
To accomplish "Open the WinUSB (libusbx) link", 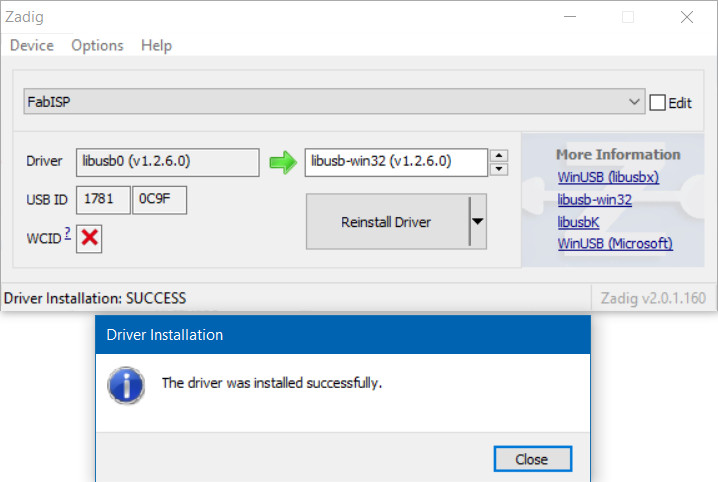I will (608, 177).
